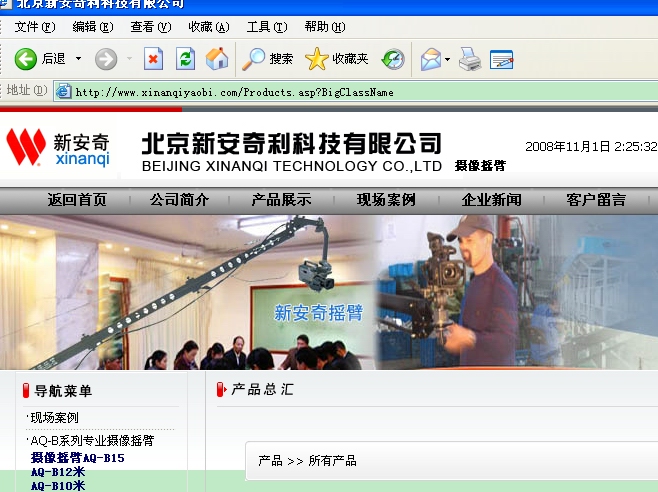Viewport: 658px width, 492px height.
Task: Open Search with magnifying glass icon
Action: click(253, 59)
